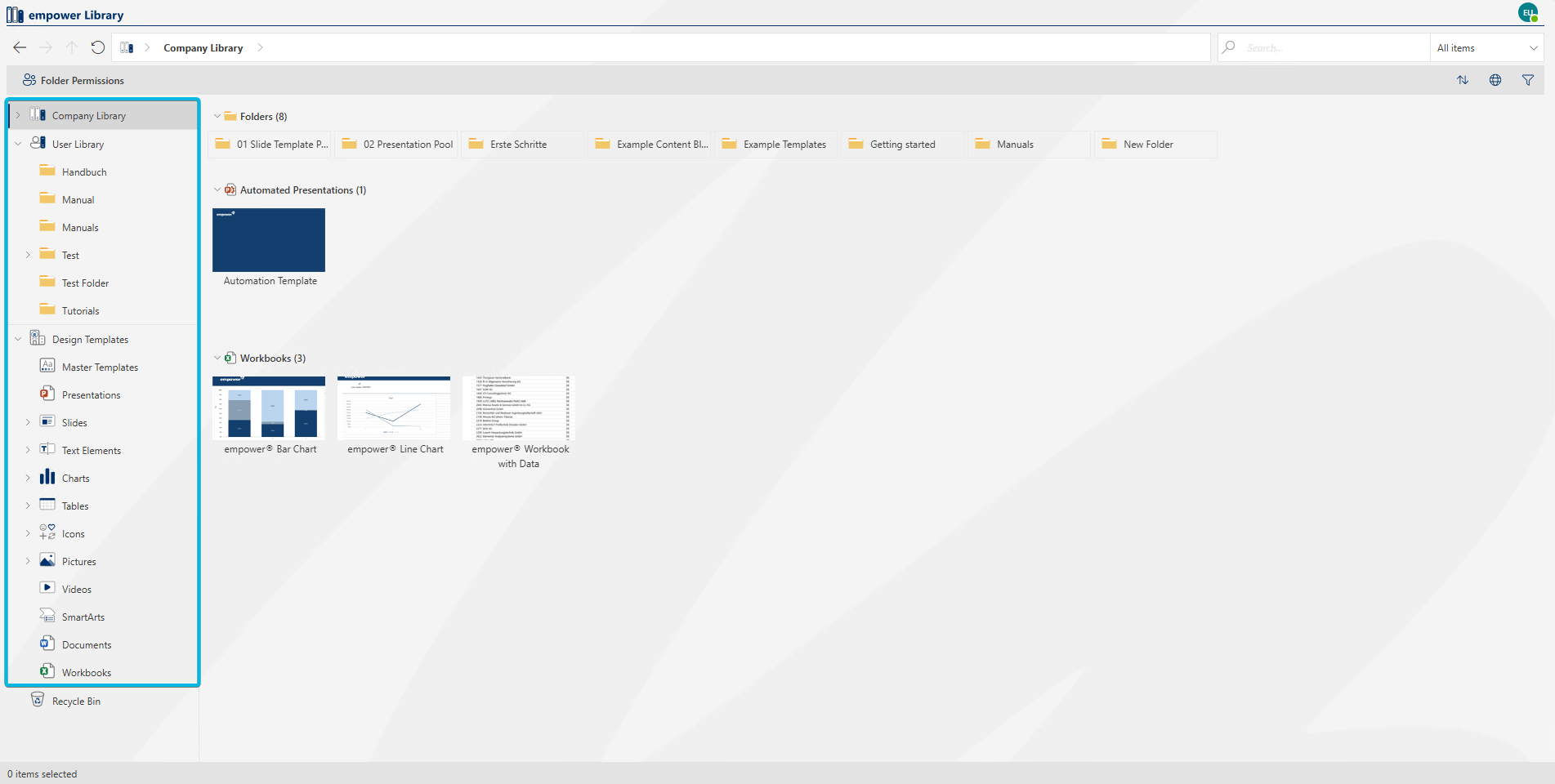
Task: Open the sort order options
Action: coord(1463,80)
